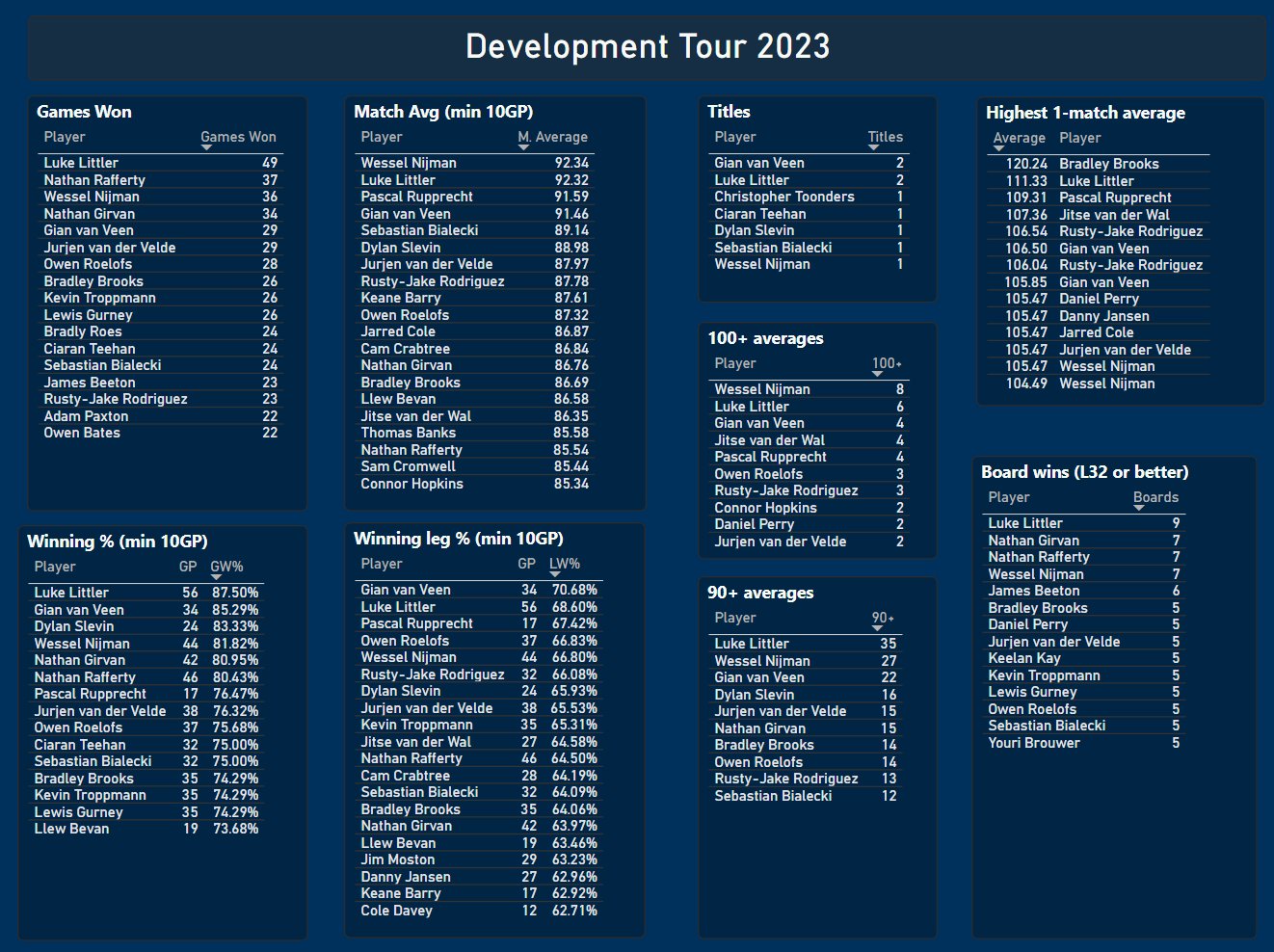Image resolution: width=1274 pixels, height=952 pixels.
Task: Select Cole Davey in Winning leg % table
Action: click(397, 911)
